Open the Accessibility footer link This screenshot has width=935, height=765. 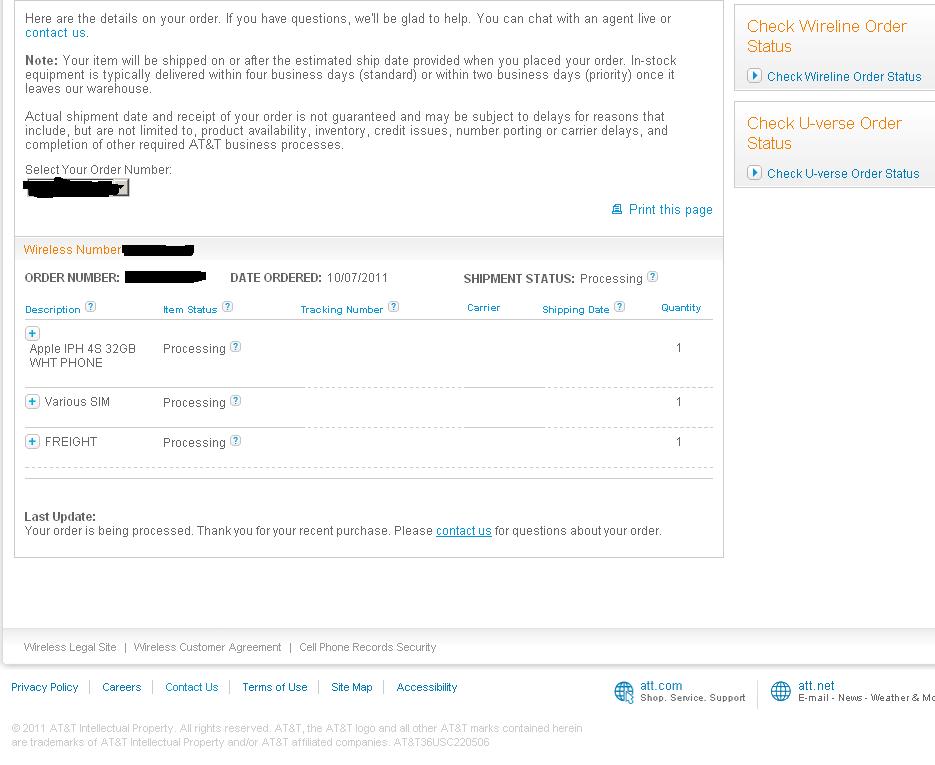[426, 687]
